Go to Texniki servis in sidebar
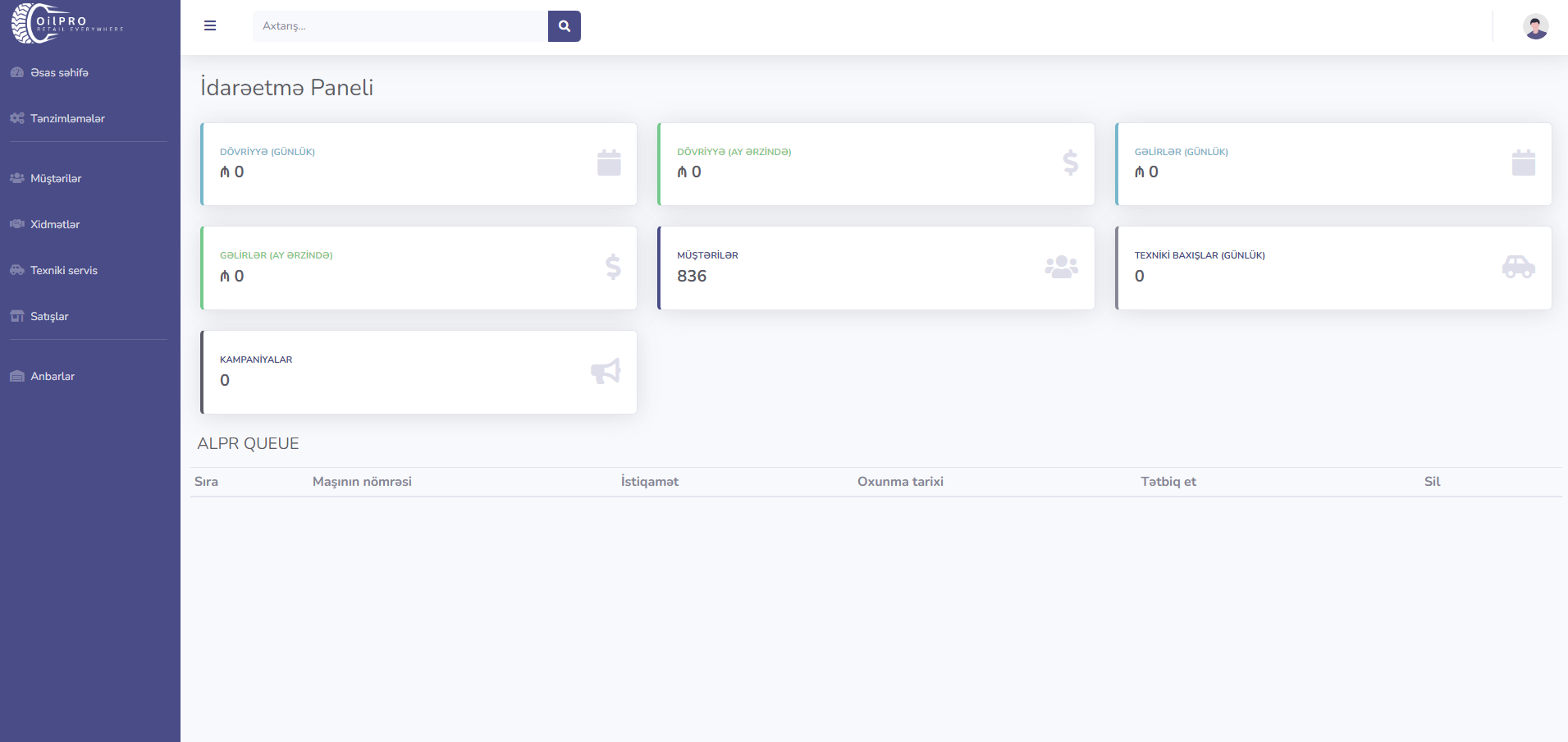This screenshot has width=1568, height=742. [64, 271]
